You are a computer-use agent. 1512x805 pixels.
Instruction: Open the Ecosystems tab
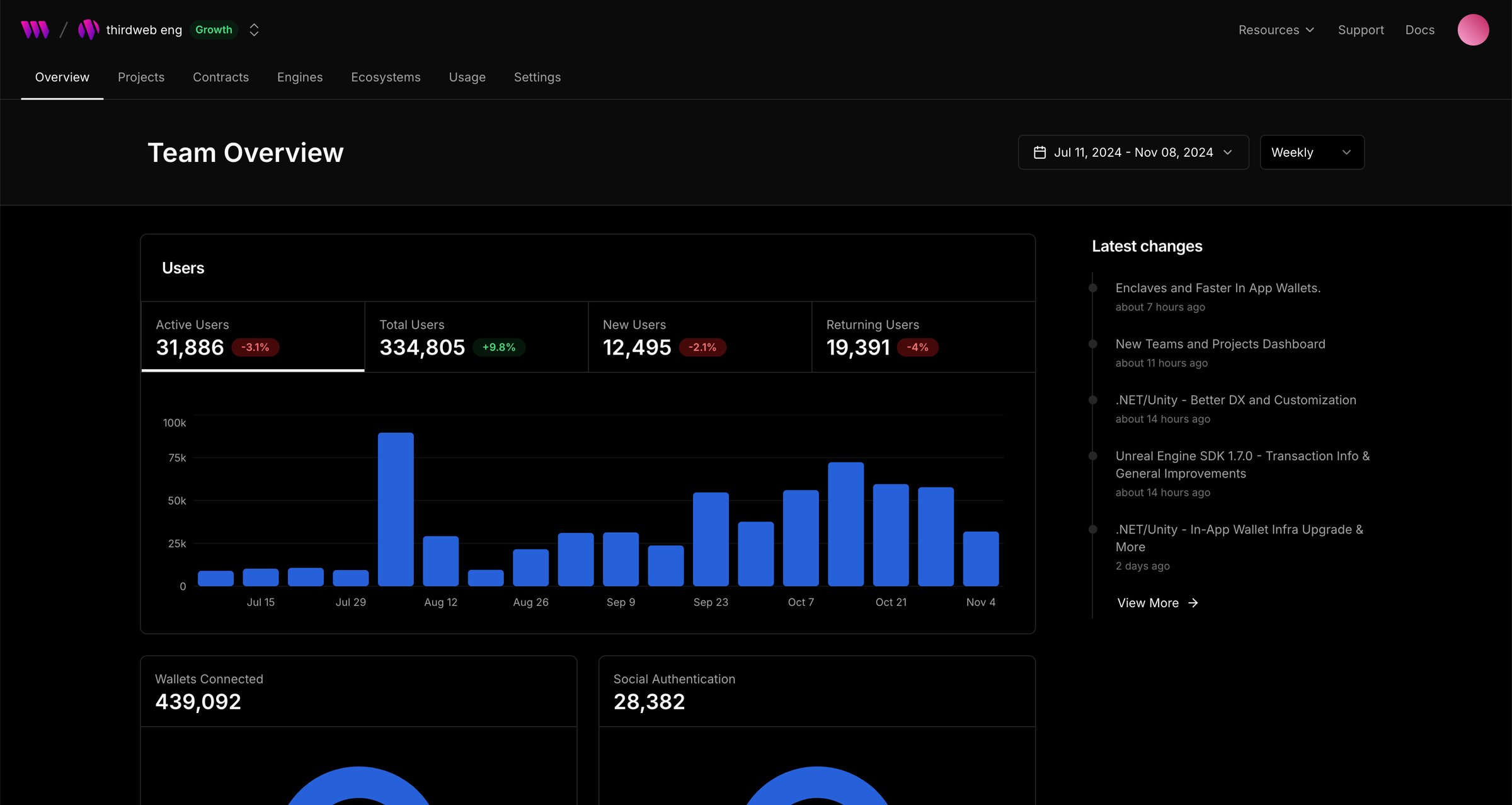tap(386, 77)
